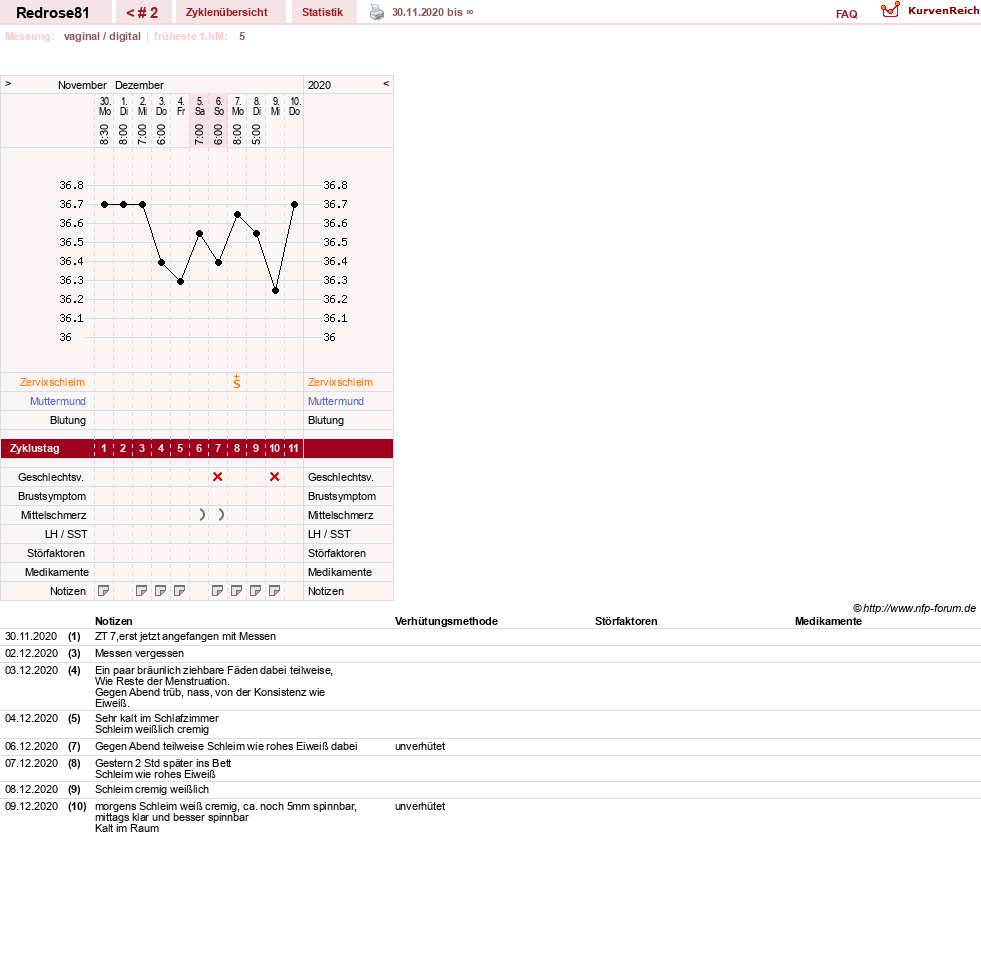981x960 pixels.
Task: Select cycle day 6 in Zyklustag row
Action: [x=199, y=448]
